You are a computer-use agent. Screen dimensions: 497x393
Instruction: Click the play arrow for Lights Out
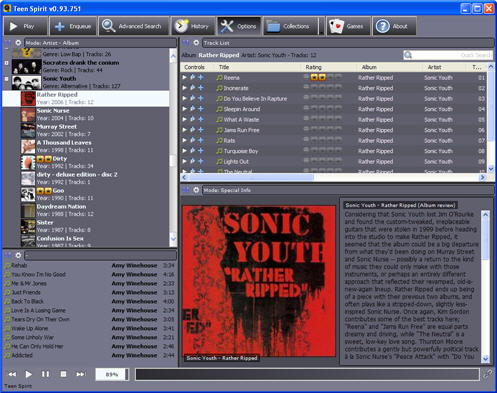[x=184, y=161]
